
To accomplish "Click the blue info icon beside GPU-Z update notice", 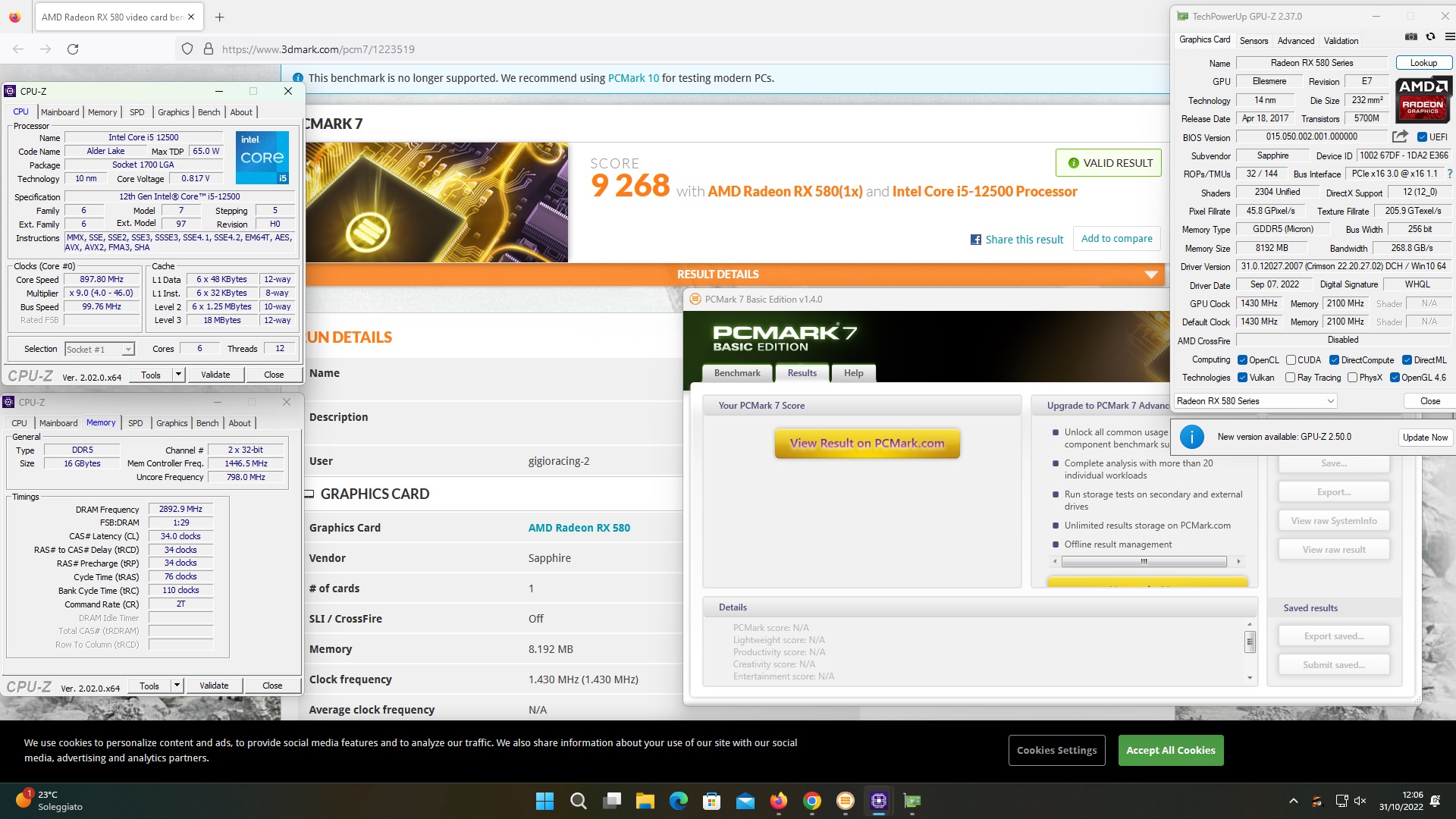I will (1191, 437).
